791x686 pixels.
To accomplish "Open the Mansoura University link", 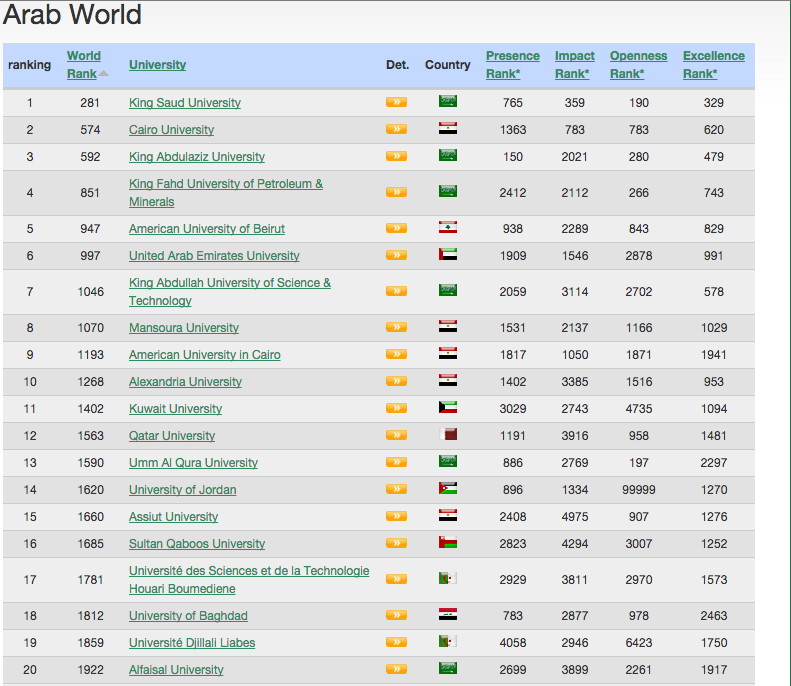I will click(184, 328).
